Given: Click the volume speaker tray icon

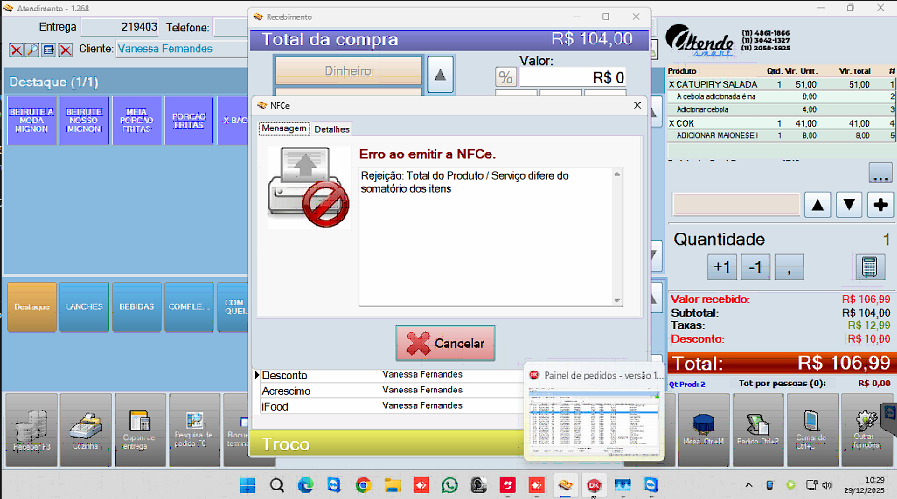Looking at the screenshot, I should tap(827, 485).
